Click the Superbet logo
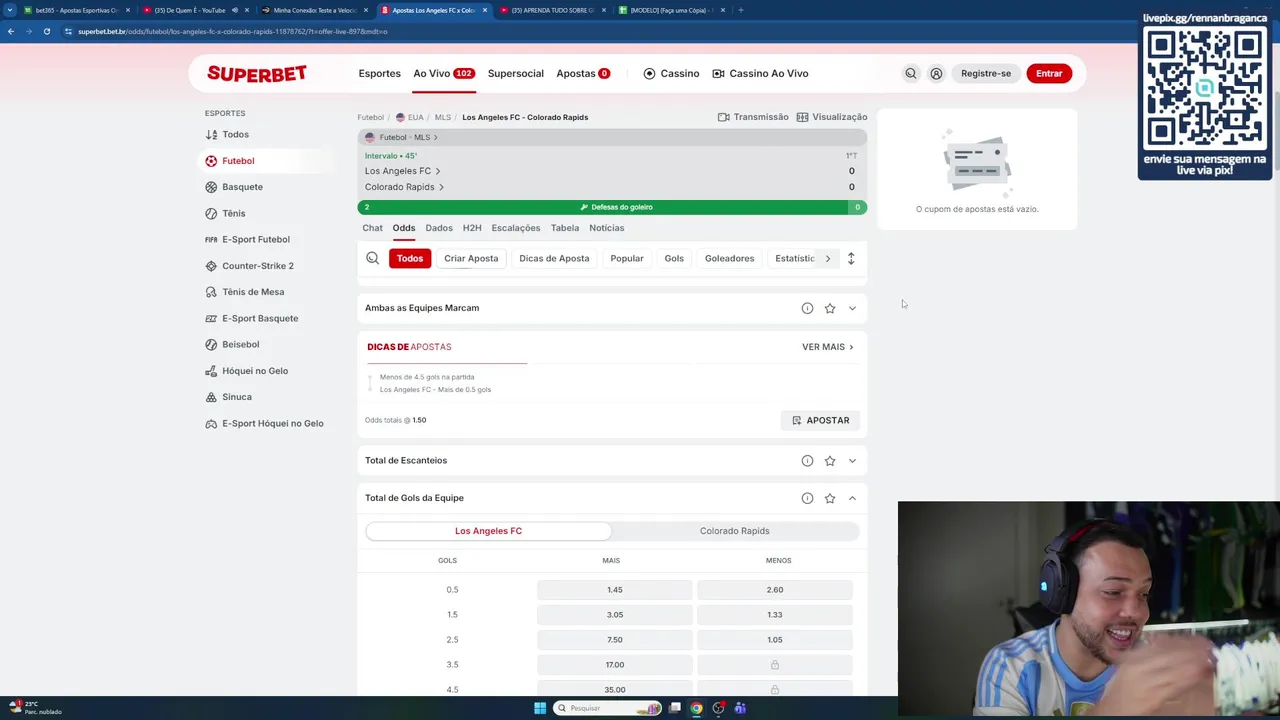Viewport: 1280px width, 720px height. 257,73
